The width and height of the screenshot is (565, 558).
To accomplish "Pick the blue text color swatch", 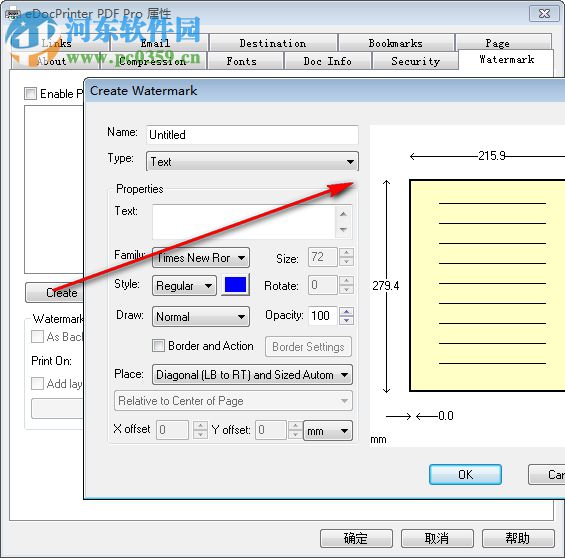I will (235, 285).
